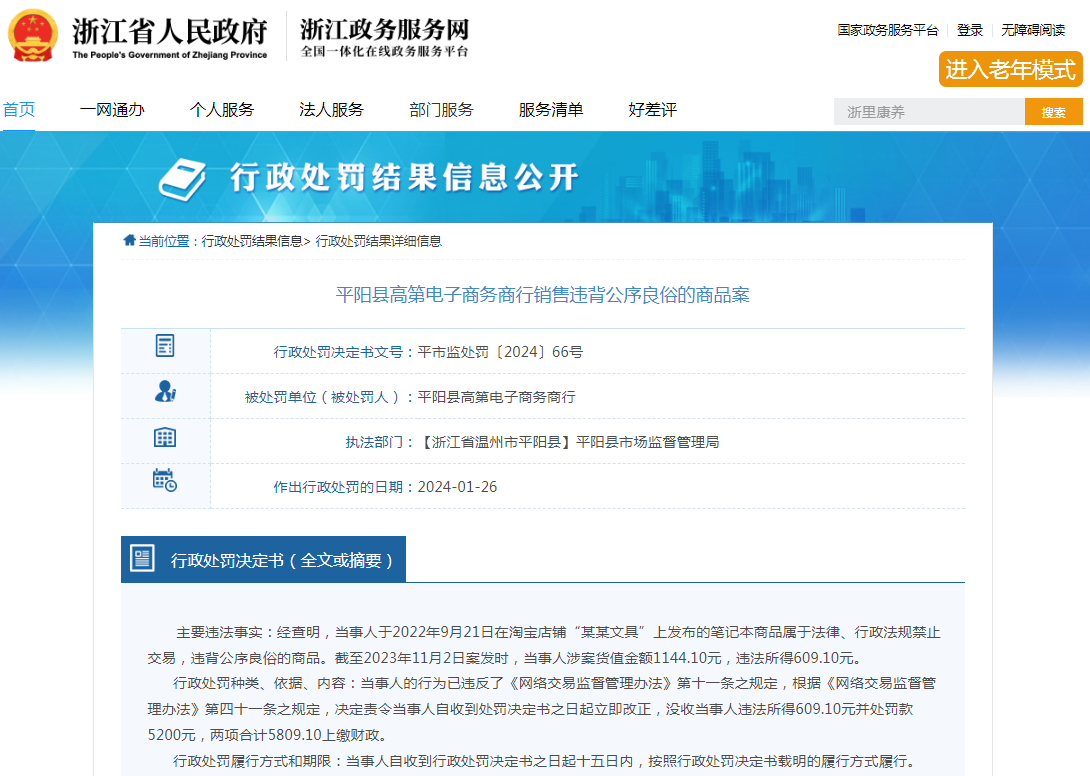Click the 行政处罚履行方式和期限 paragraph
This screenshot has width=1090, height=776.
coord(544,761)
